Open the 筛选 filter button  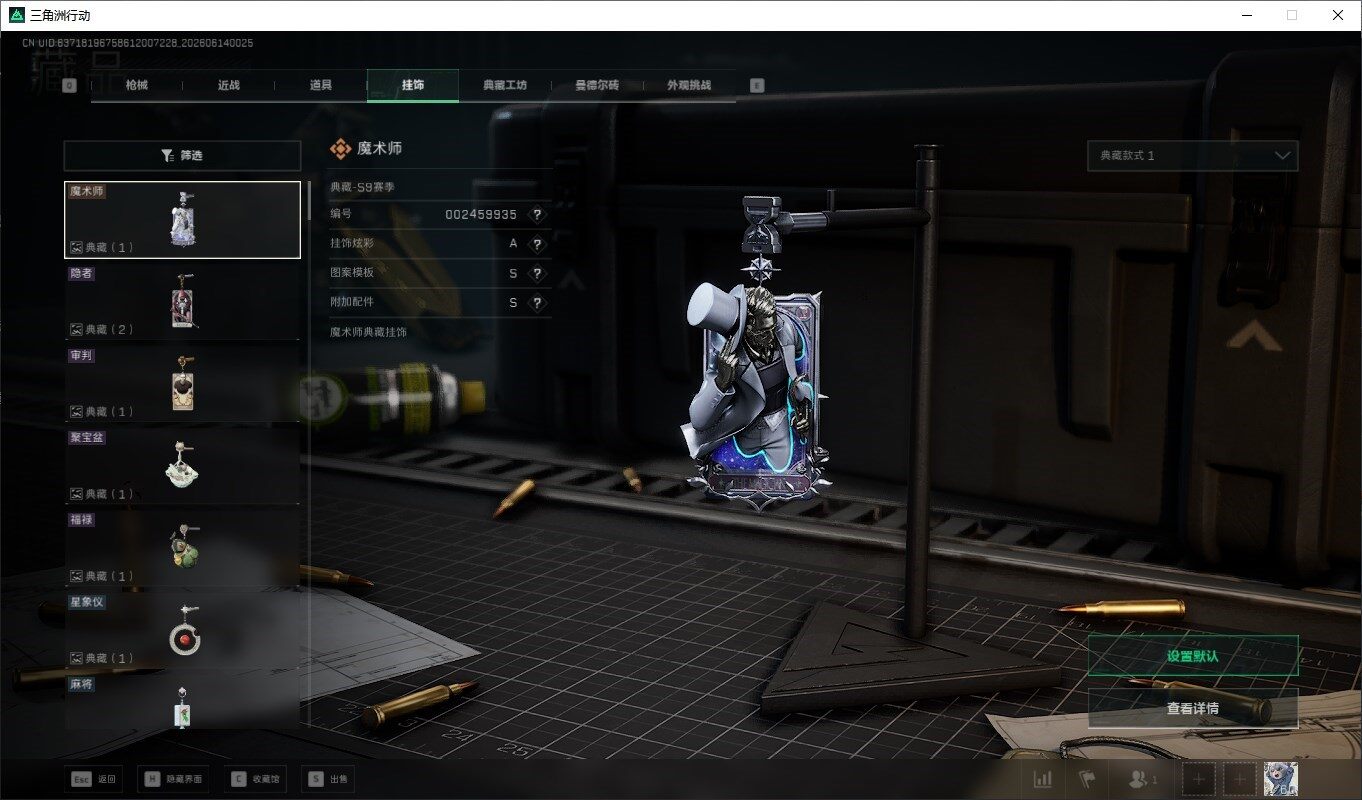coord(182,156)
